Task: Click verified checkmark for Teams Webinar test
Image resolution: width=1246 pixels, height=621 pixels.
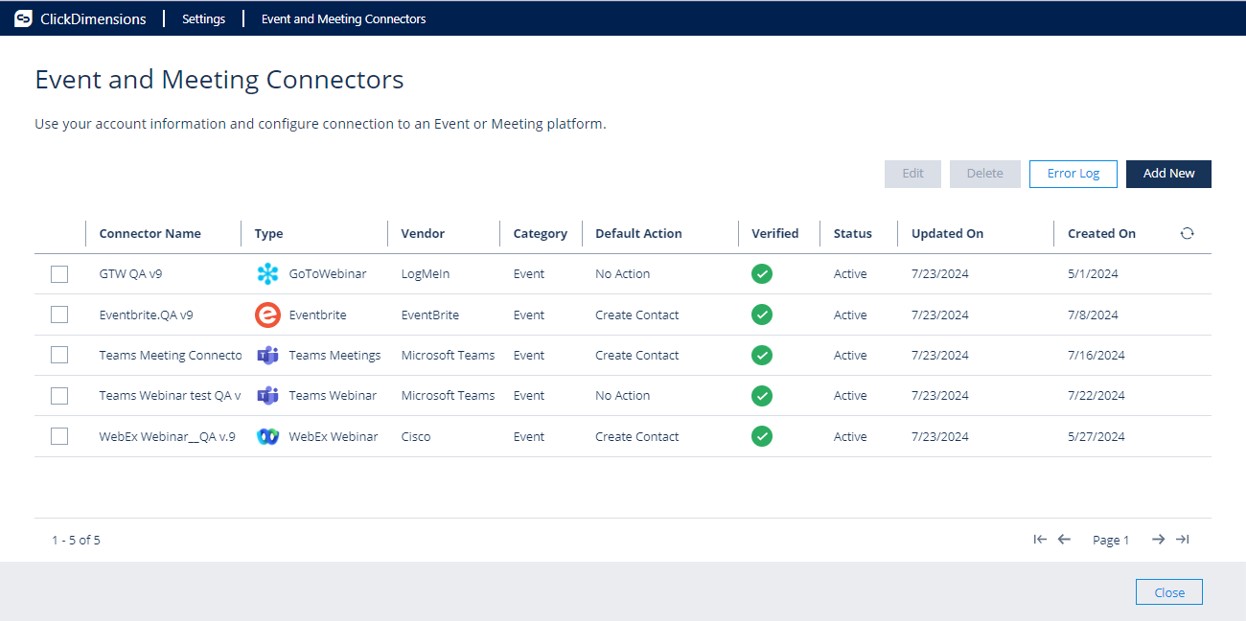Action: pos(762,396)
